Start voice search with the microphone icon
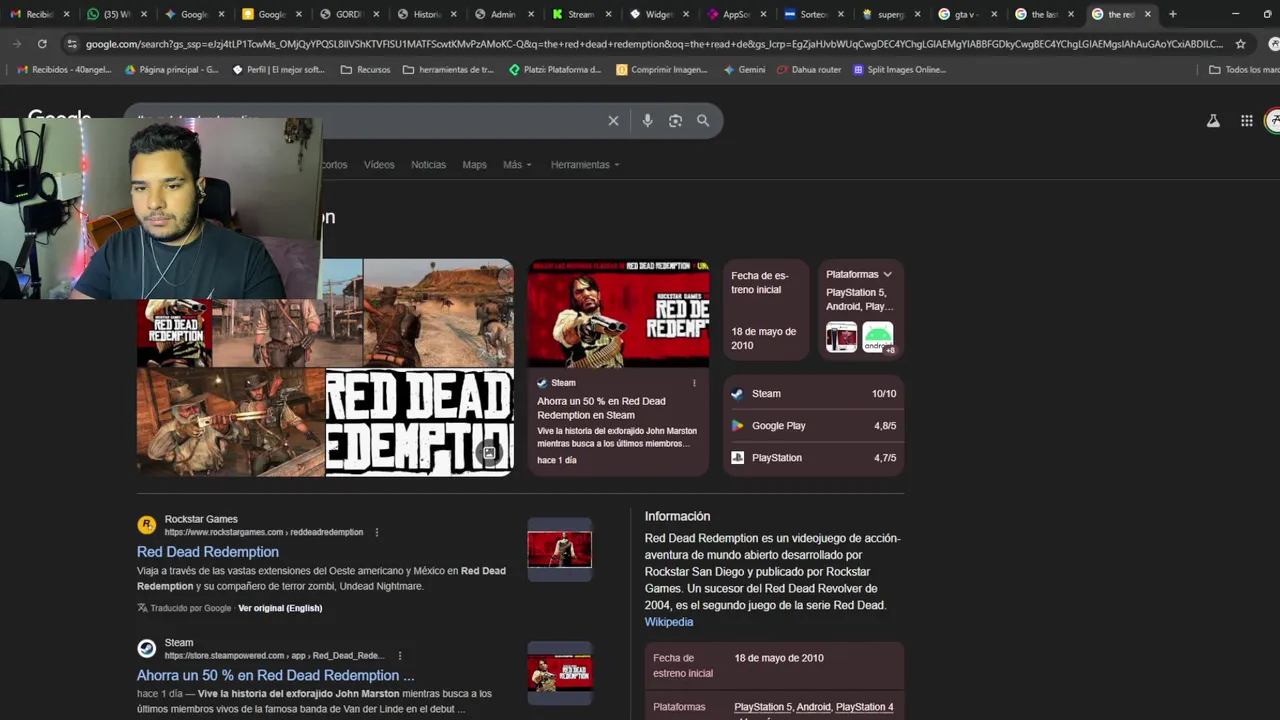This screenshot has height=720, width=1280. [x=647, y=121]
